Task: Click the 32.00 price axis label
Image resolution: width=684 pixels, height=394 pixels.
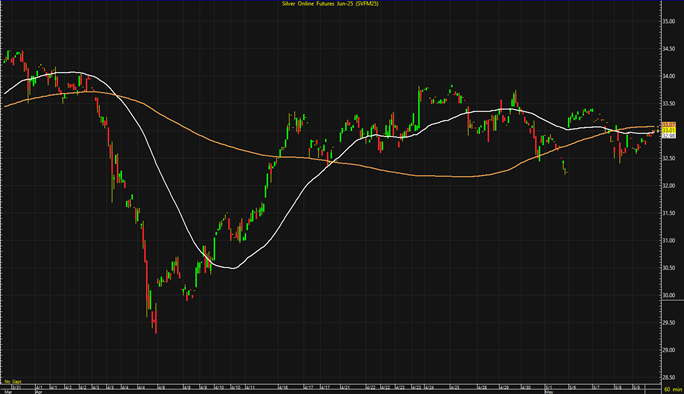Action: point(669,186)
